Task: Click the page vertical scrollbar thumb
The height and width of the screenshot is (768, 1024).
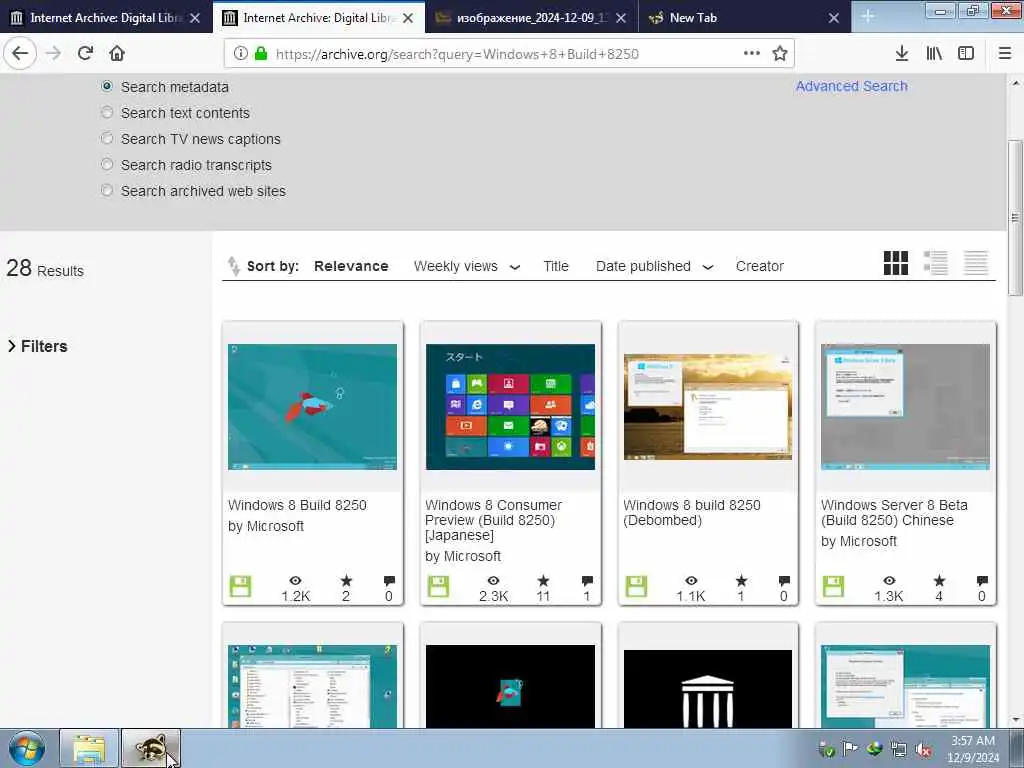Action: pos(1015,219)
